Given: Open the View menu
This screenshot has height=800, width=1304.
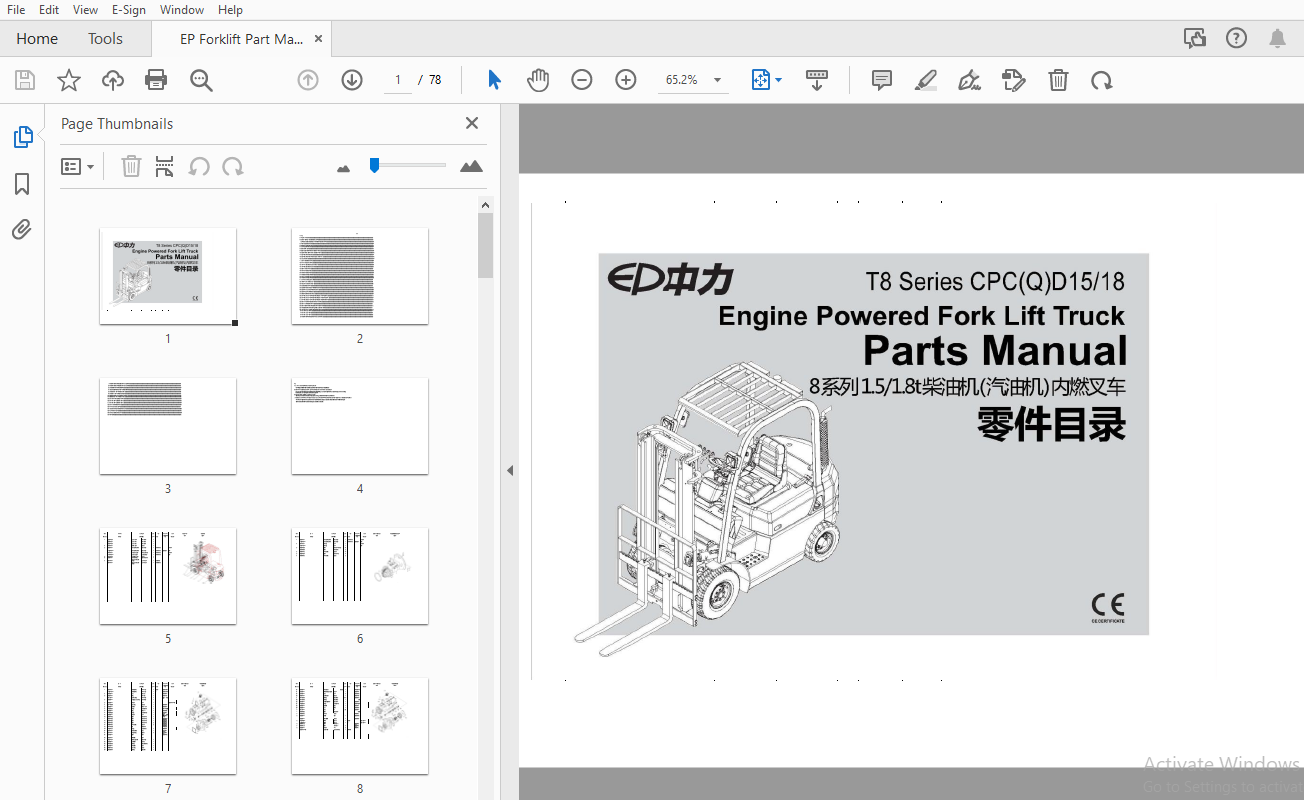Looking at the screenshot, I should click(x=86, y=9).
